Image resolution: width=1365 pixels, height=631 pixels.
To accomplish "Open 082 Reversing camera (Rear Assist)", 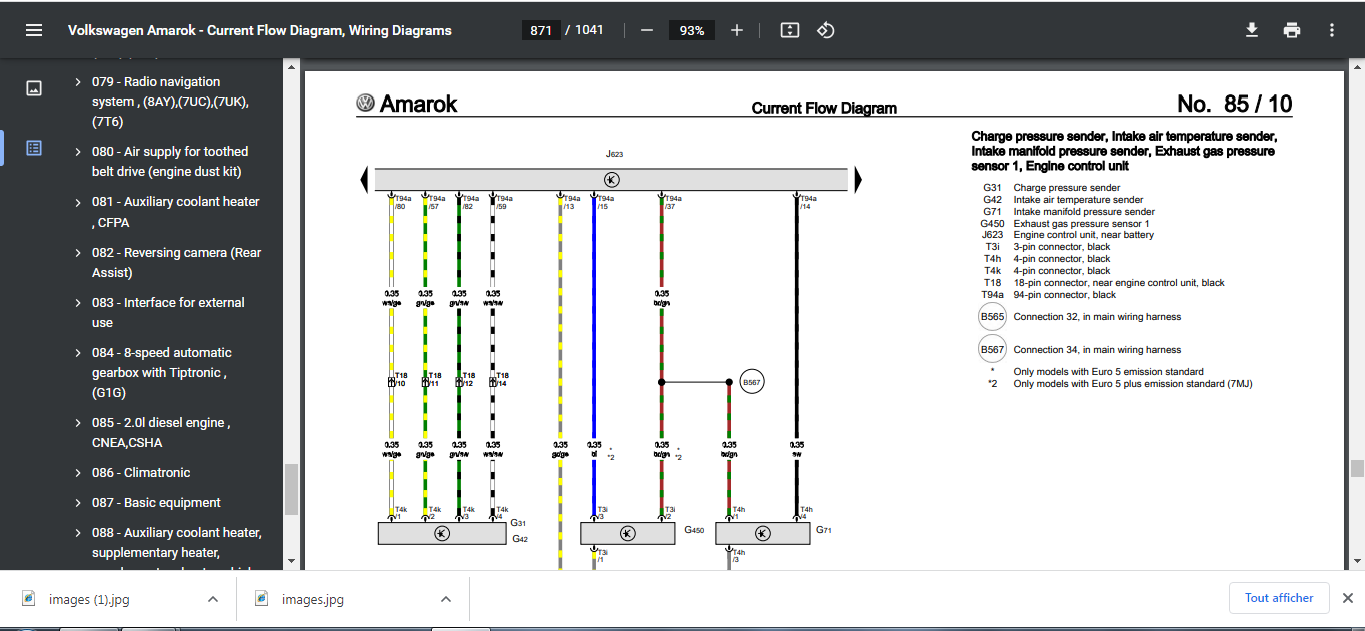I will [x=176, y=262].
